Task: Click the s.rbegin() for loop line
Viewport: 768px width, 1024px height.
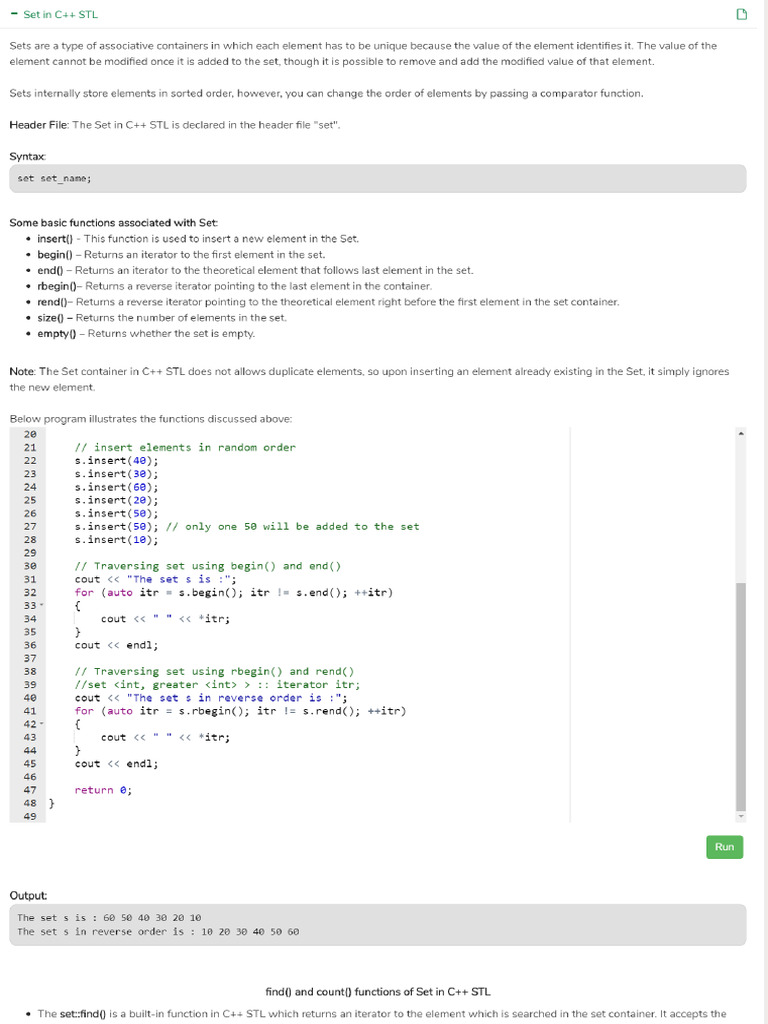Action: point(238,711)
